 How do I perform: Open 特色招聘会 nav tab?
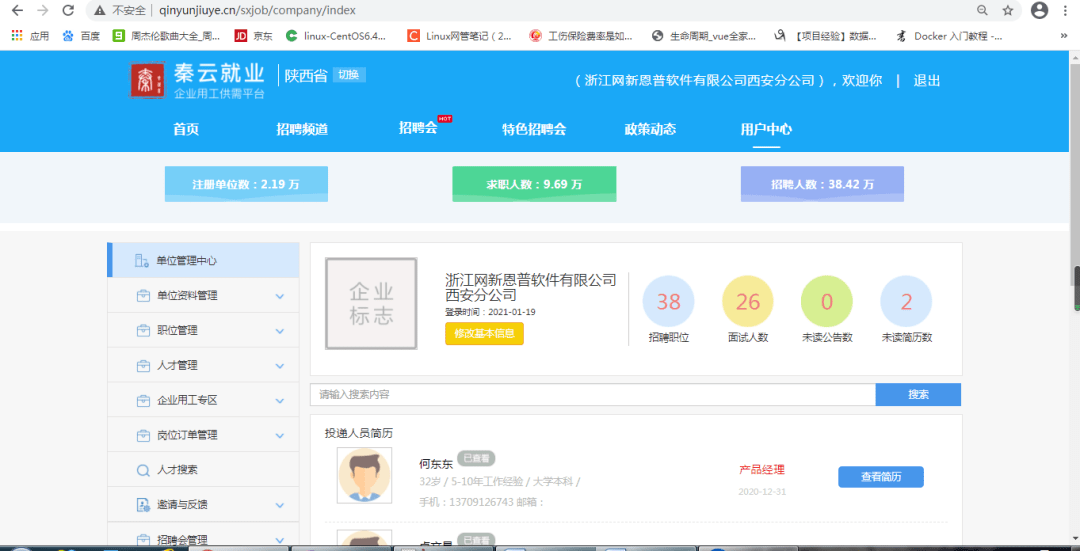(x=534, y=129)
